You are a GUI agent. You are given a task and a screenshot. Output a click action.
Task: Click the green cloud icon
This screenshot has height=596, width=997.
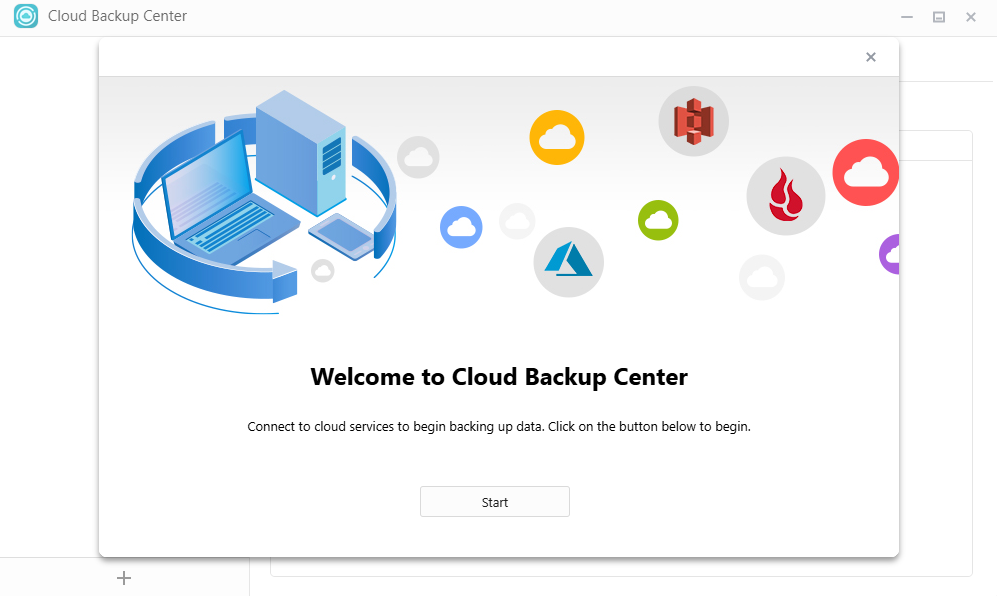point(658,220)
